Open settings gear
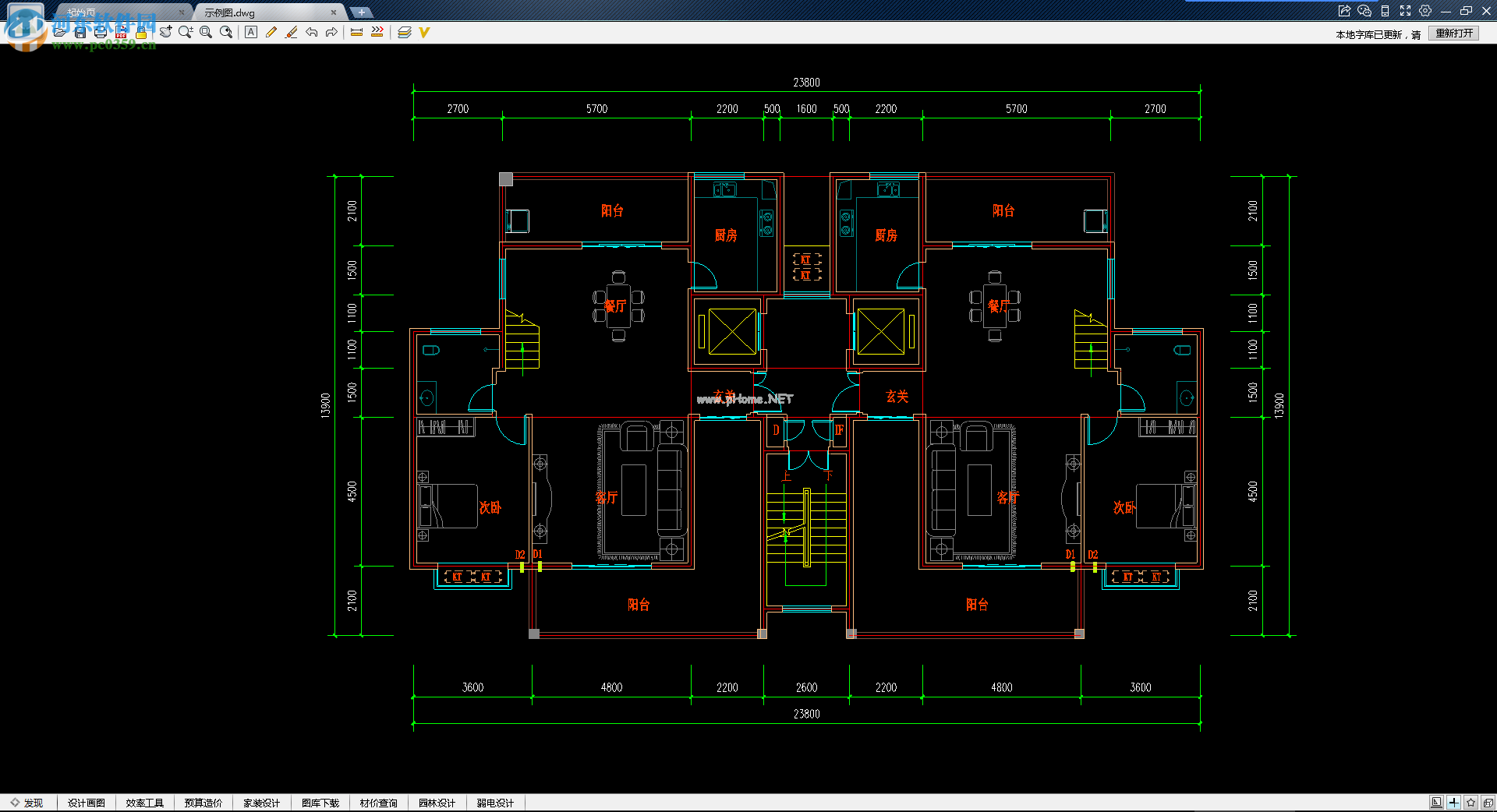Screen dimensions: 1497x812 1425,11
